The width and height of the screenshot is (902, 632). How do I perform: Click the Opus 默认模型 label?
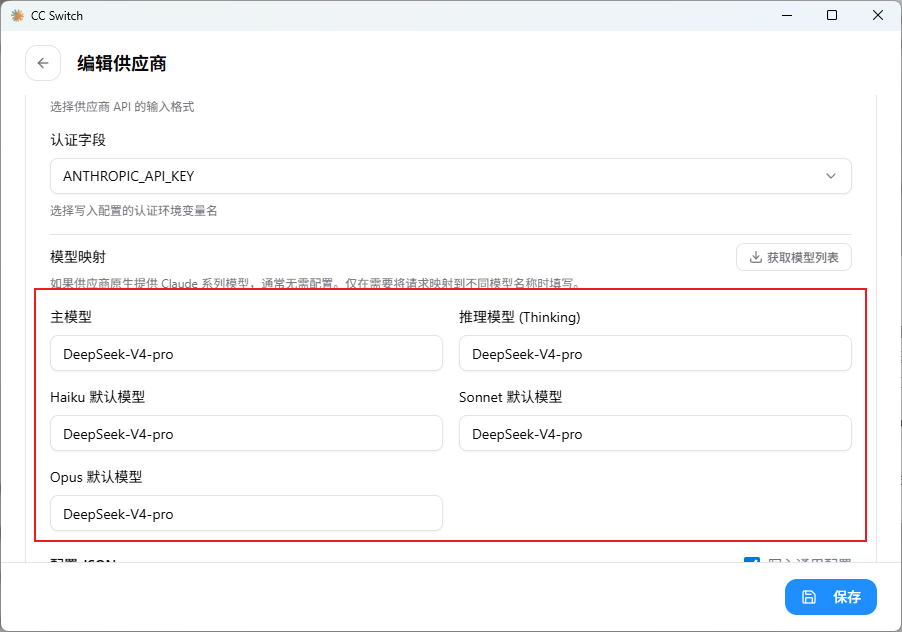[96, 477]
